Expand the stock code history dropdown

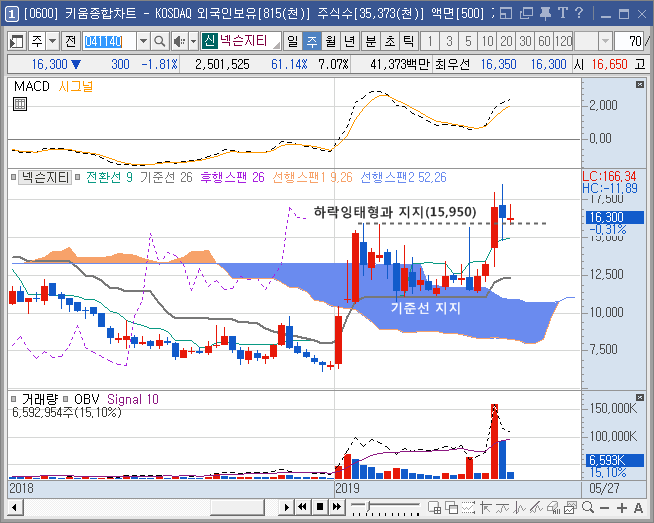pos(143,41)
